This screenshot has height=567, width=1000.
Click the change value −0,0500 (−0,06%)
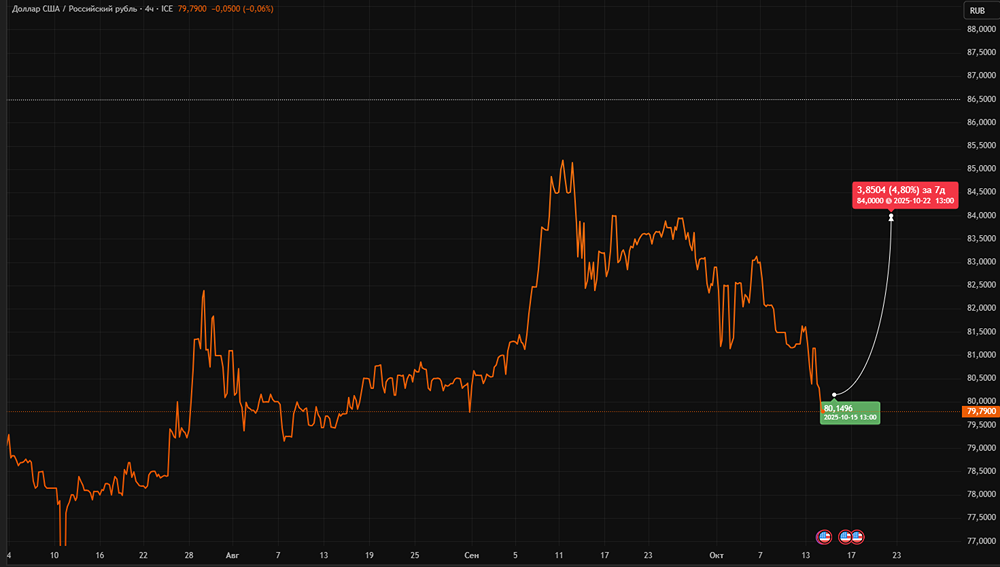(242, 9)
